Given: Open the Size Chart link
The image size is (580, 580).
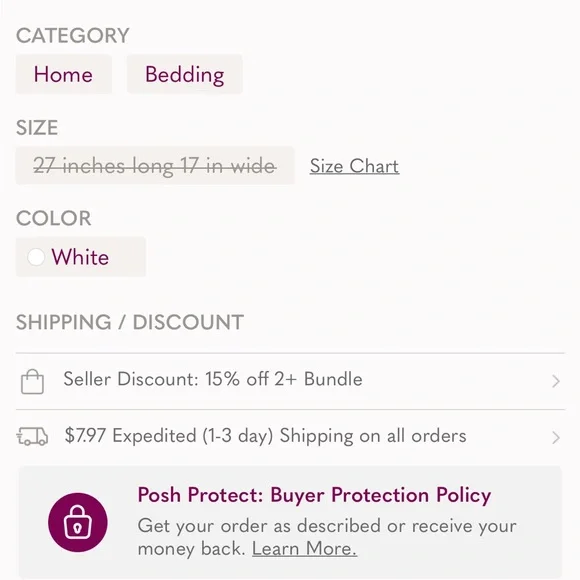Looking at the screenshot, I should tap(354, 166).
